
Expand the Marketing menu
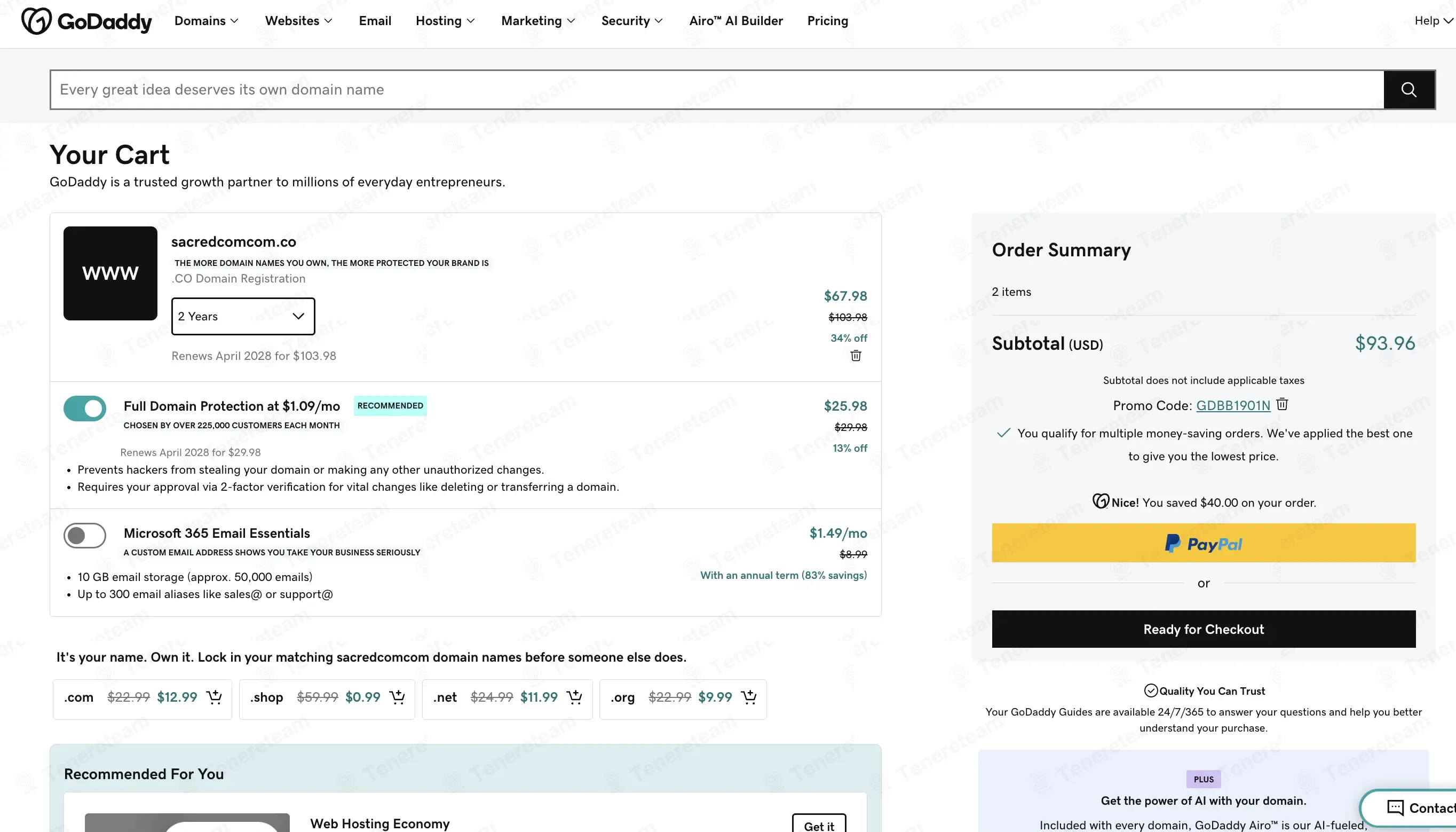539,21
